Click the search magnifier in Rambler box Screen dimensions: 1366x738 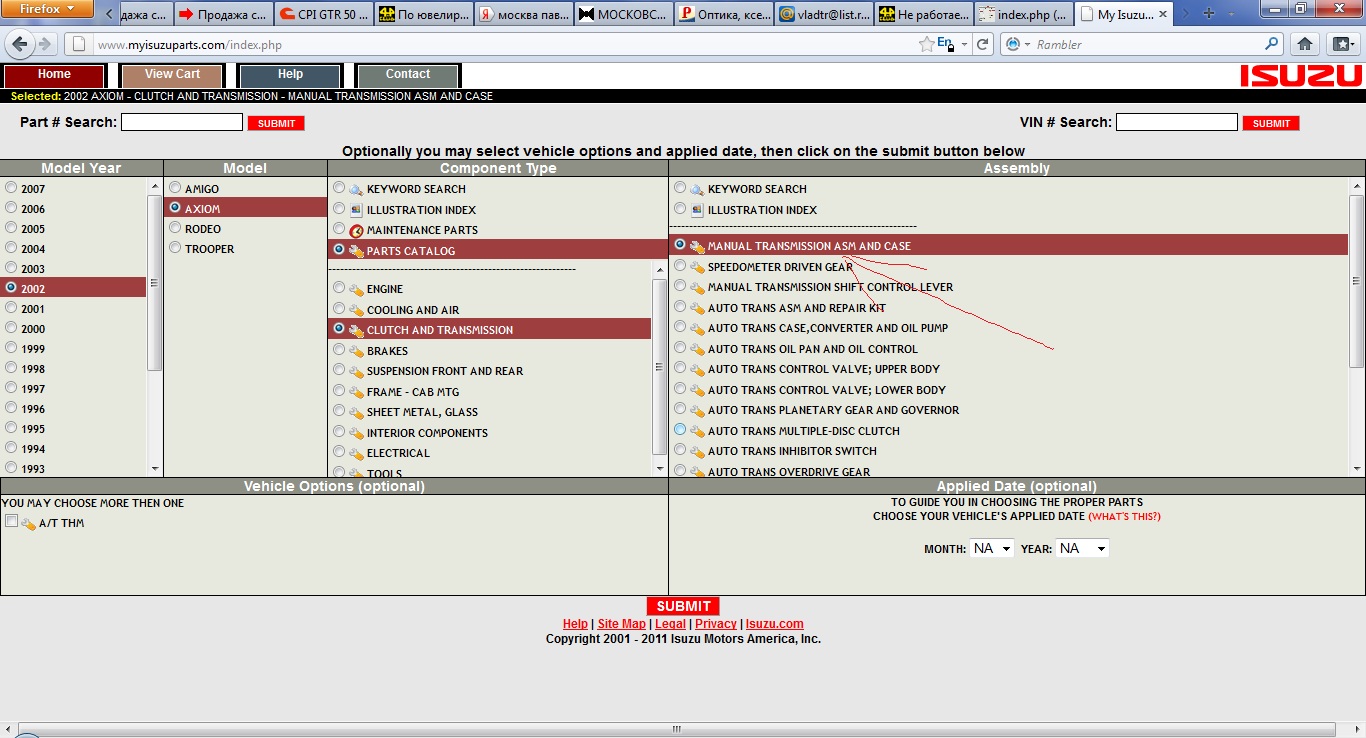tap(1272, 44)
